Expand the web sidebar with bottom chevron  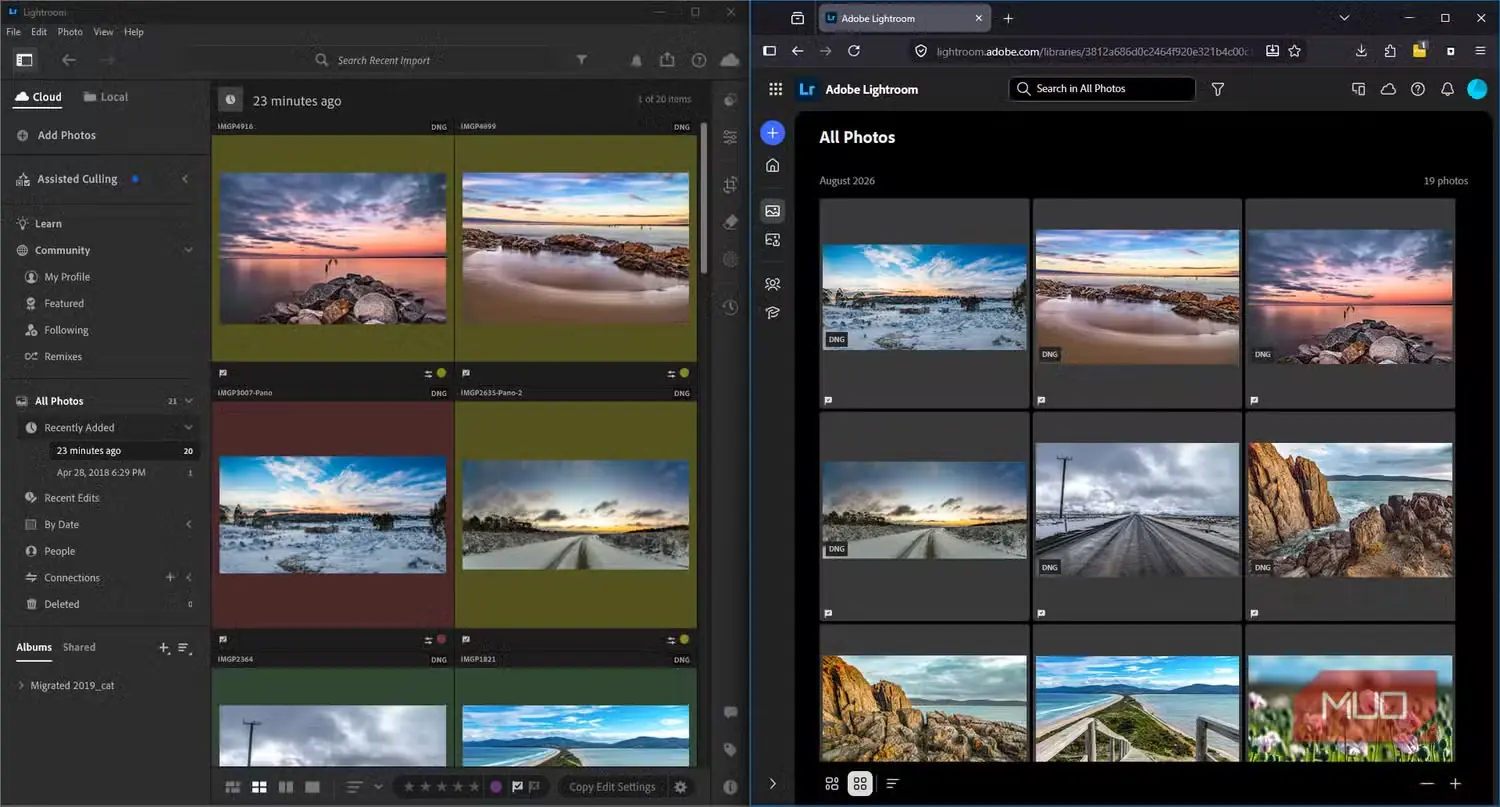[x=772, y=784]
